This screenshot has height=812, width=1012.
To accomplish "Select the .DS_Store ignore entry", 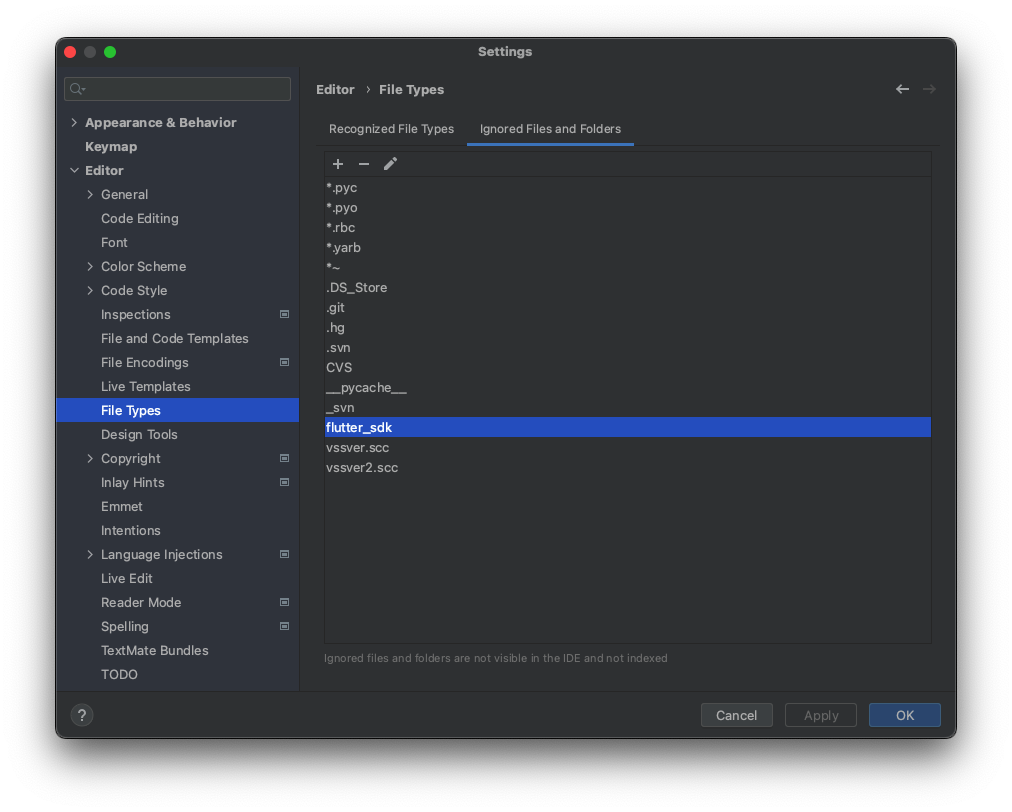I will tap(357, 287).
